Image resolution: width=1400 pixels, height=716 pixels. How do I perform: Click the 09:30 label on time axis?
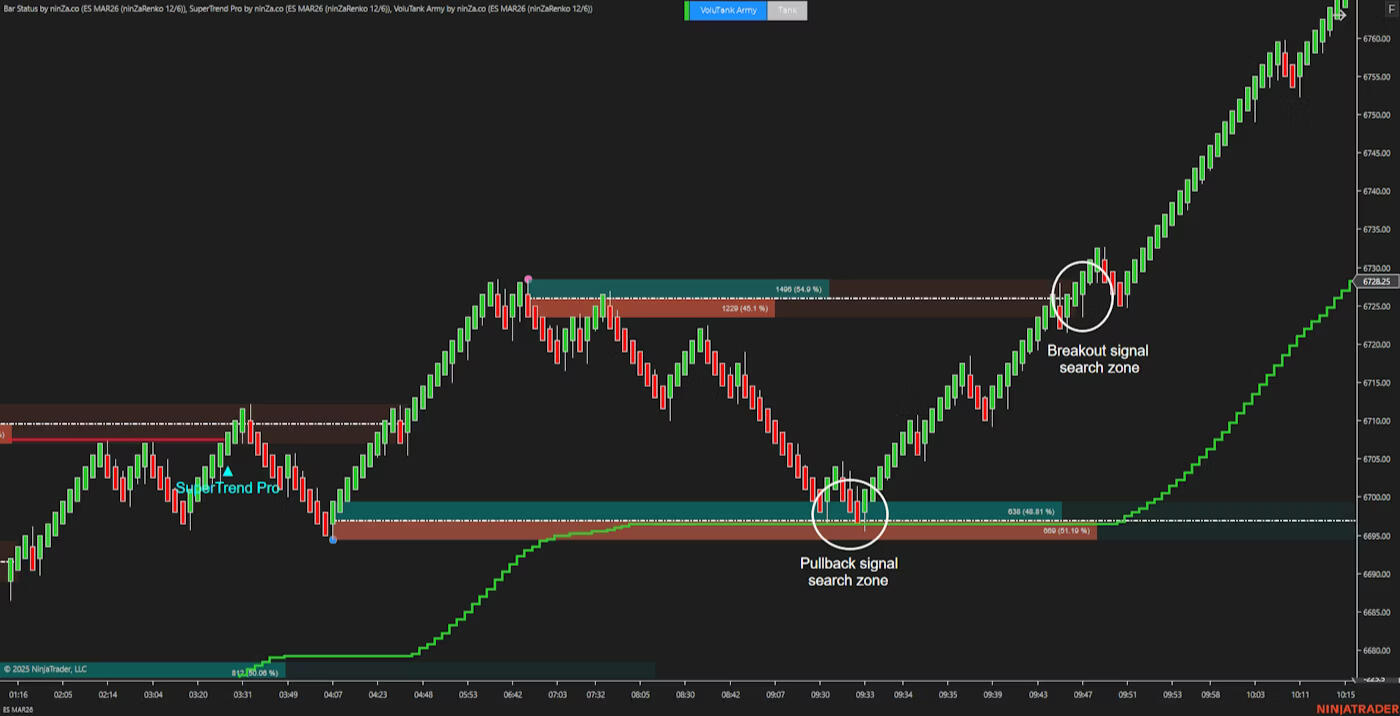(820, 694)
